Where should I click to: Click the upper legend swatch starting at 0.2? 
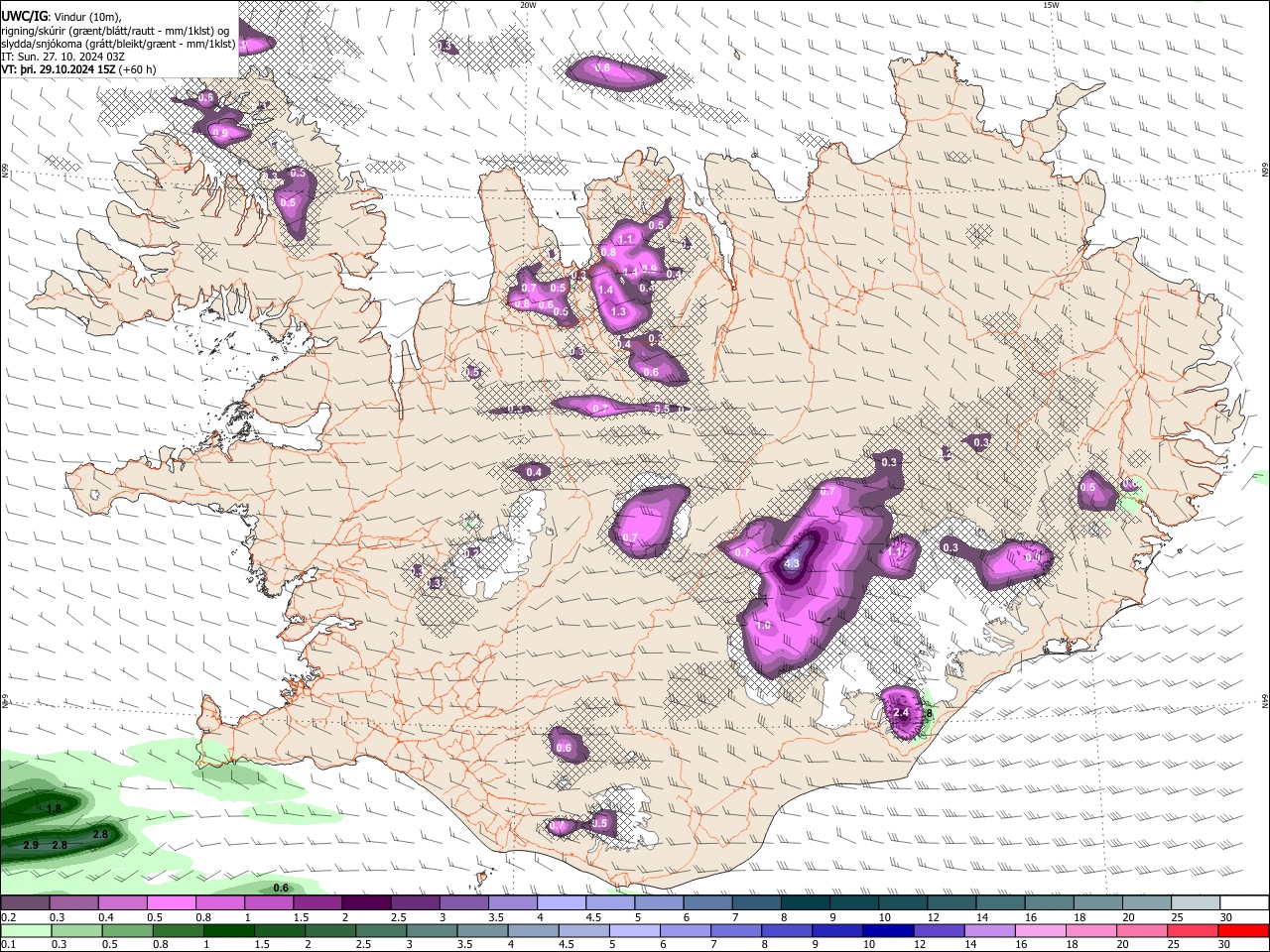pos(25,903)
